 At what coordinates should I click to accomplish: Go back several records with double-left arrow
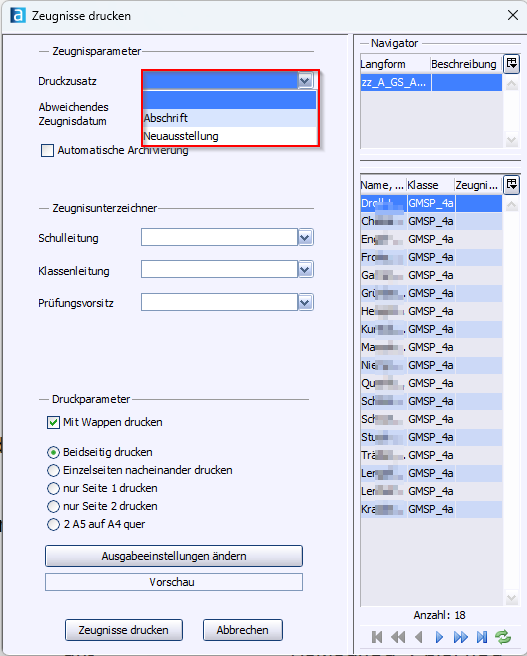click(x=398, y=637)
